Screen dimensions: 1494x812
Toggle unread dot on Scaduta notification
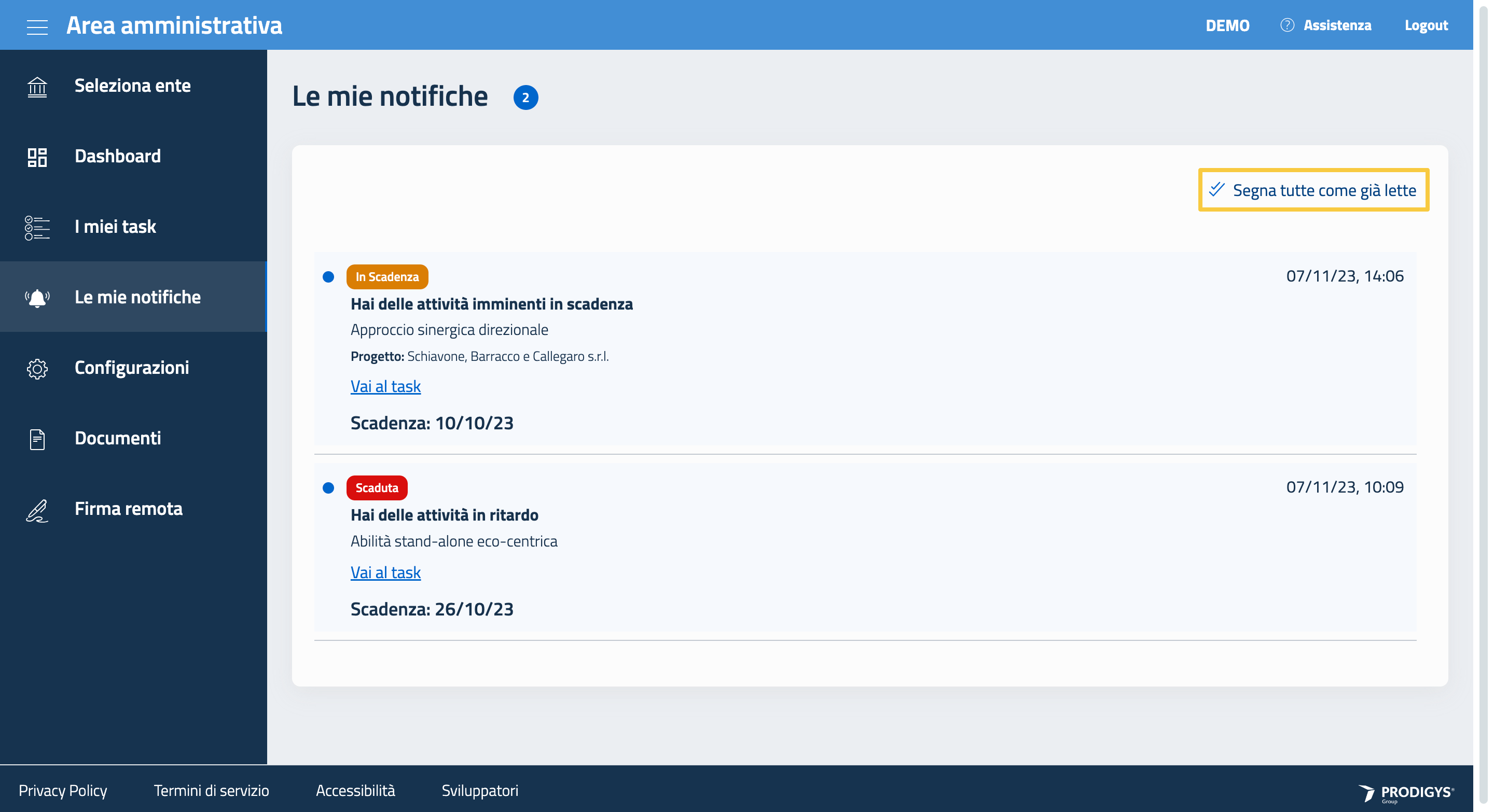click(x=328, y=488)
